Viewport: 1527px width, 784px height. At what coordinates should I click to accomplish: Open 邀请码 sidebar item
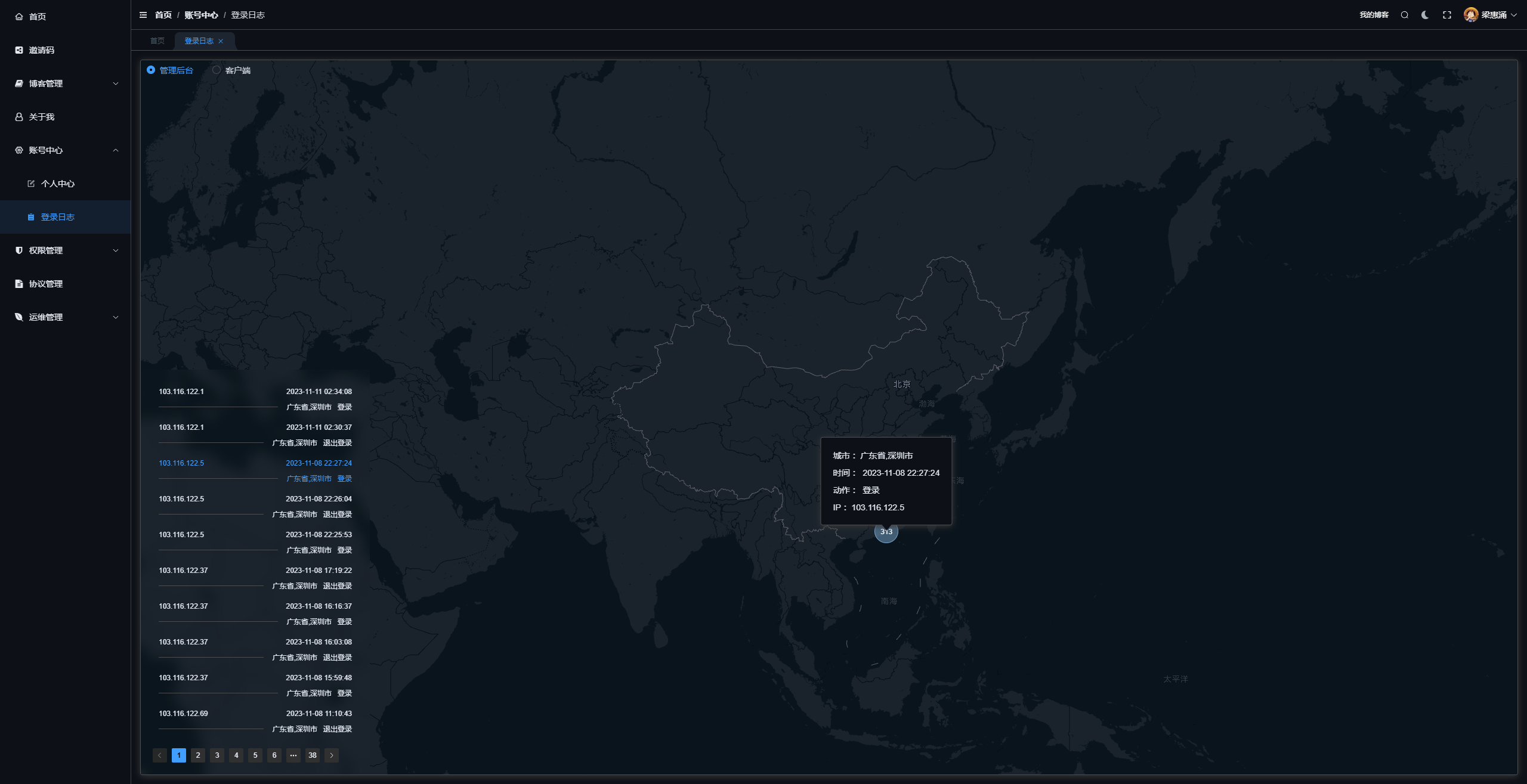coord(42,50)
